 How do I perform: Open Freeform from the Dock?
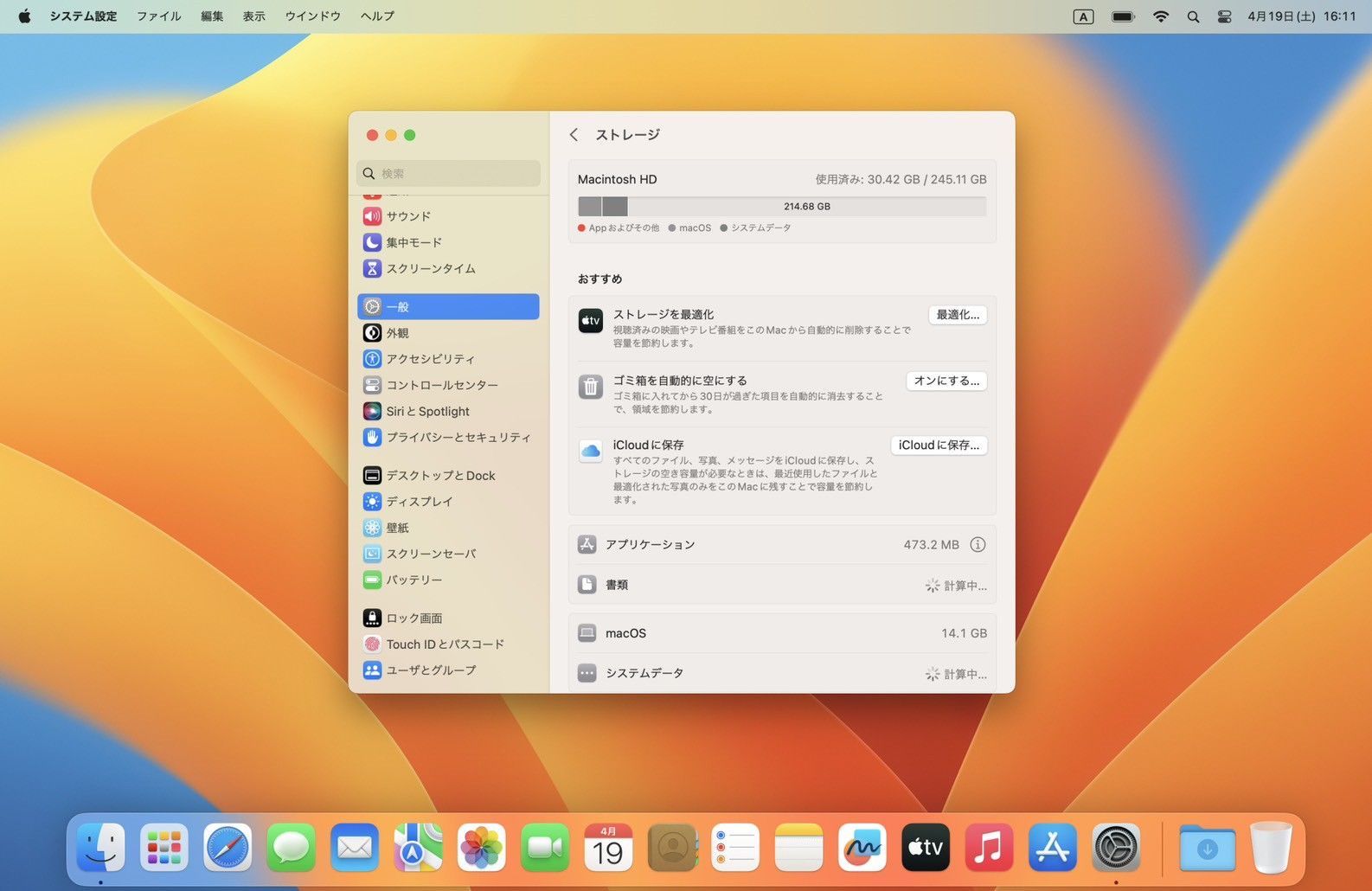[x=862, y=847]
